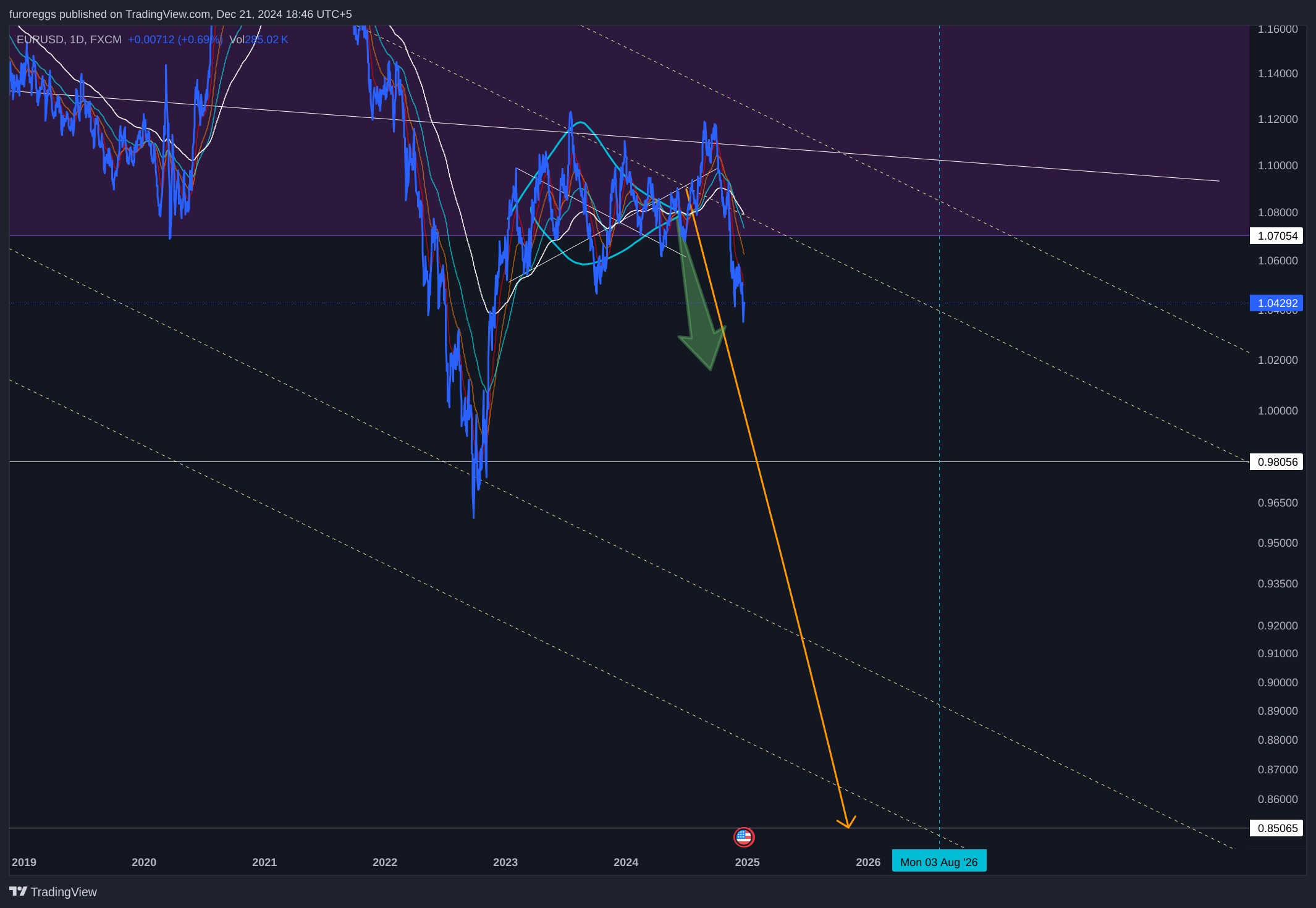Click the 0.93500 price axis label

pyautogui.click(x=1278, y=584)
